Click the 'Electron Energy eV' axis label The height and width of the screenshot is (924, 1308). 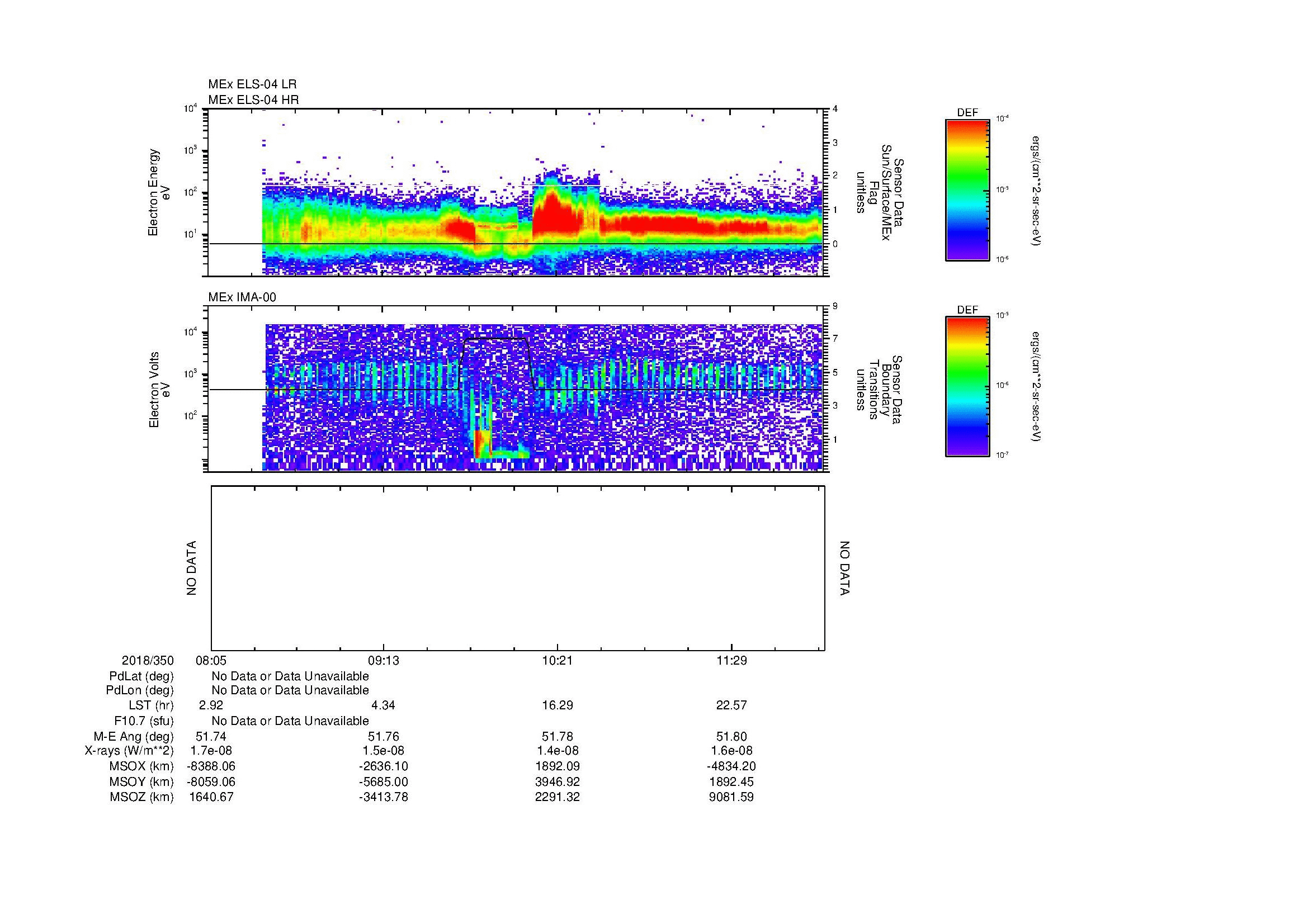[159, 192]
